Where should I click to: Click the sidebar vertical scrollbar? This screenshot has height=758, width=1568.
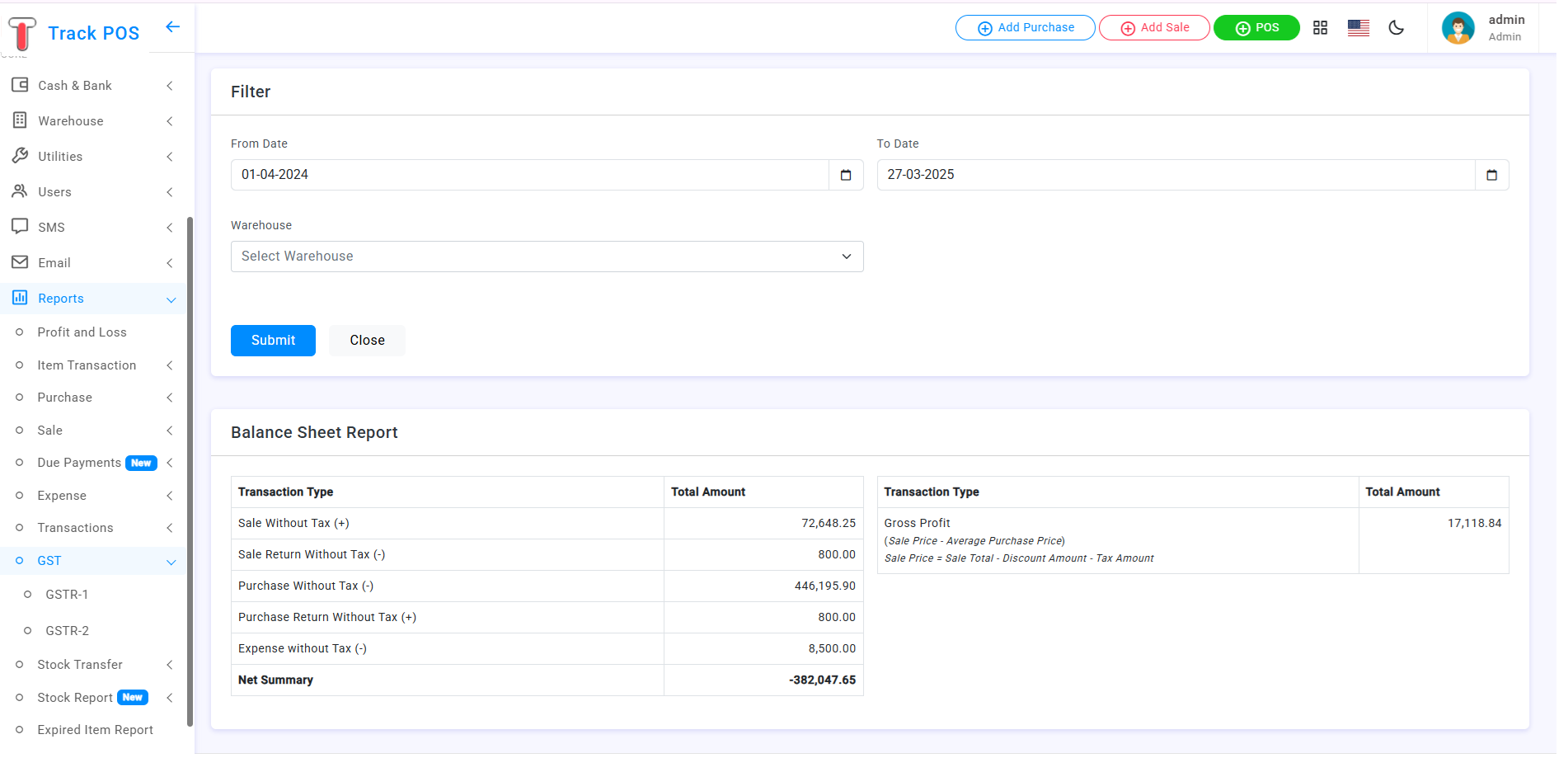[x=190, y=470]
